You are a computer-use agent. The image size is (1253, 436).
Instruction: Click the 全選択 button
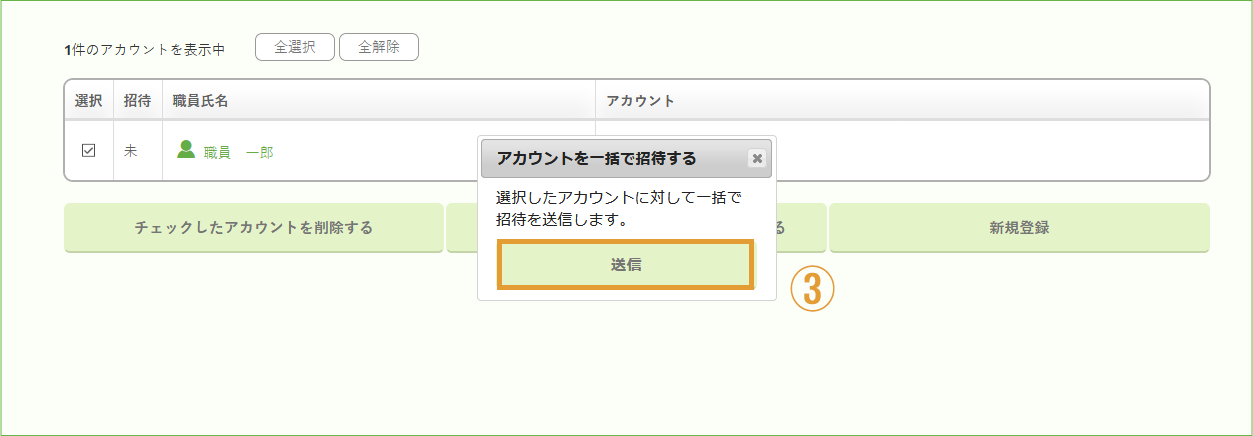295,47
